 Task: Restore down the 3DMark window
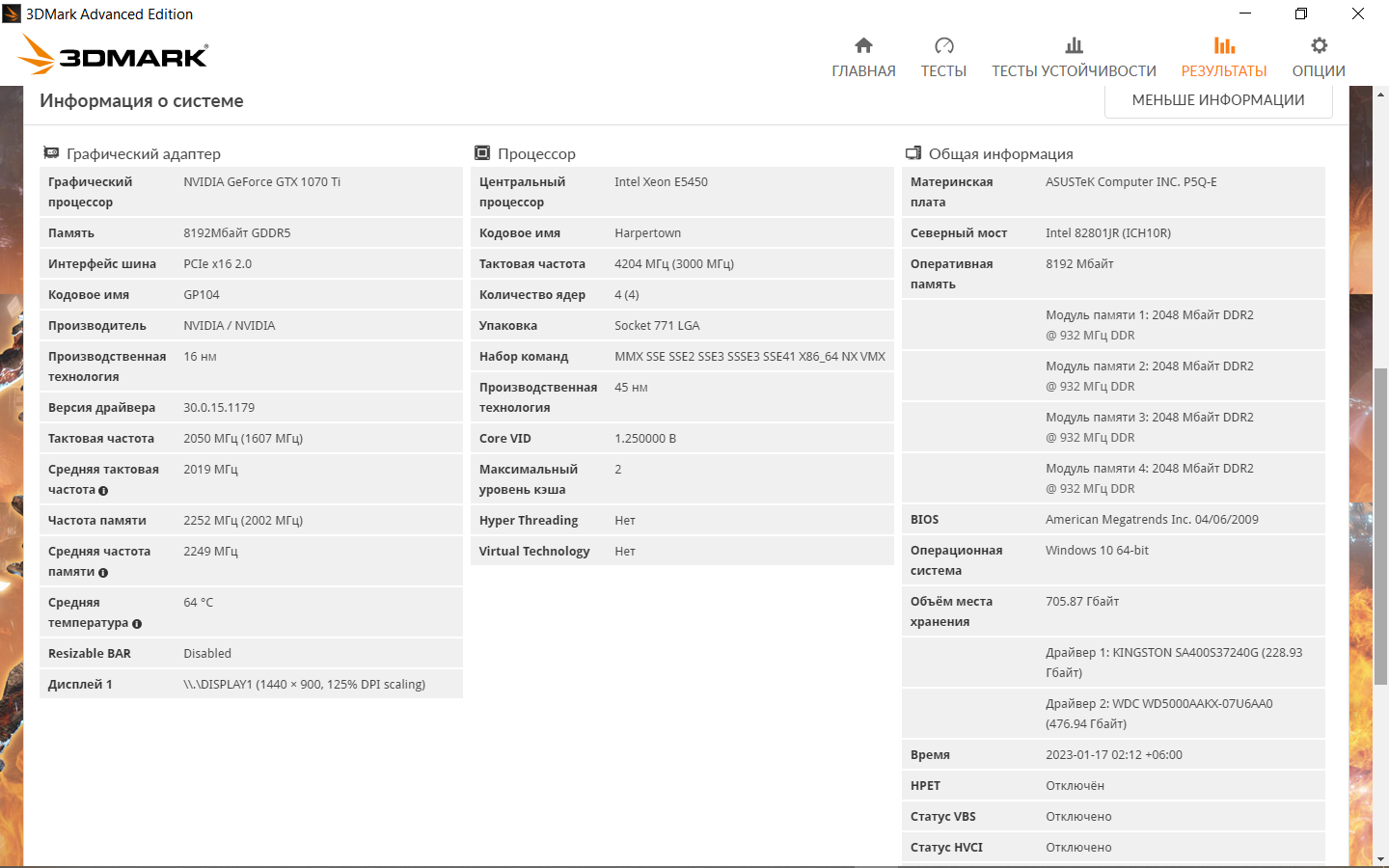tap(1301, 14)
